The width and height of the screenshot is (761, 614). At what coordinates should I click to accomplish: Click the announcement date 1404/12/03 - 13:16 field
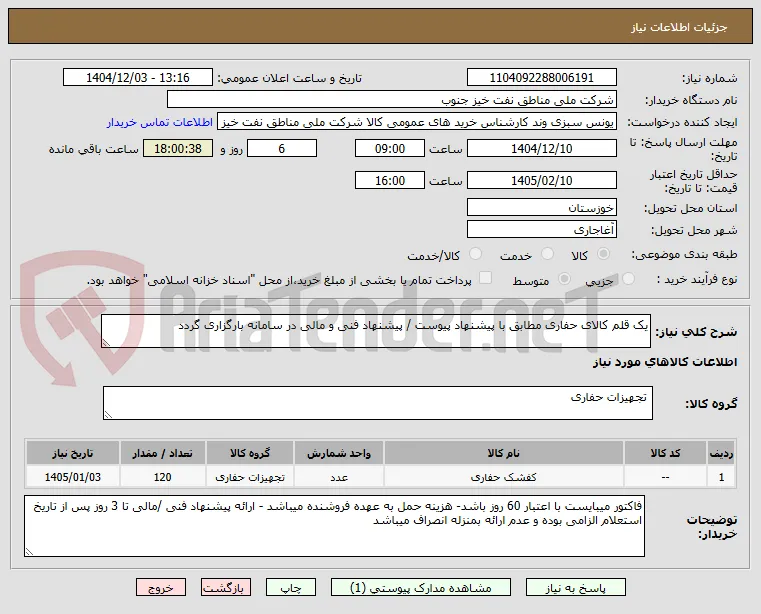click(x=138, y=78)
